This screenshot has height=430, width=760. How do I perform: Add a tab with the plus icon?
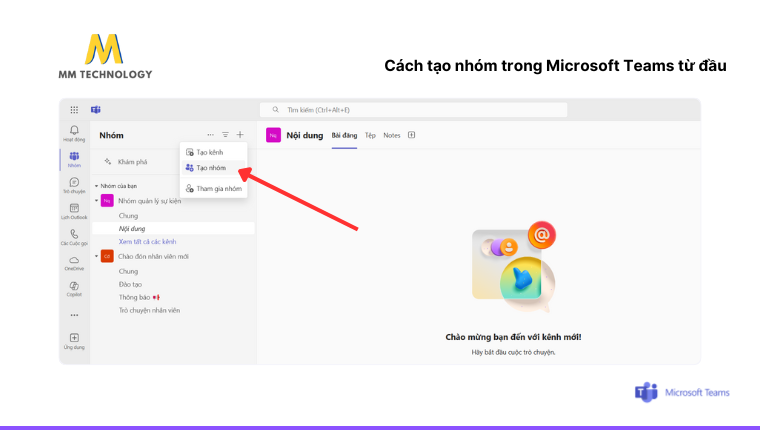(412, 135)
